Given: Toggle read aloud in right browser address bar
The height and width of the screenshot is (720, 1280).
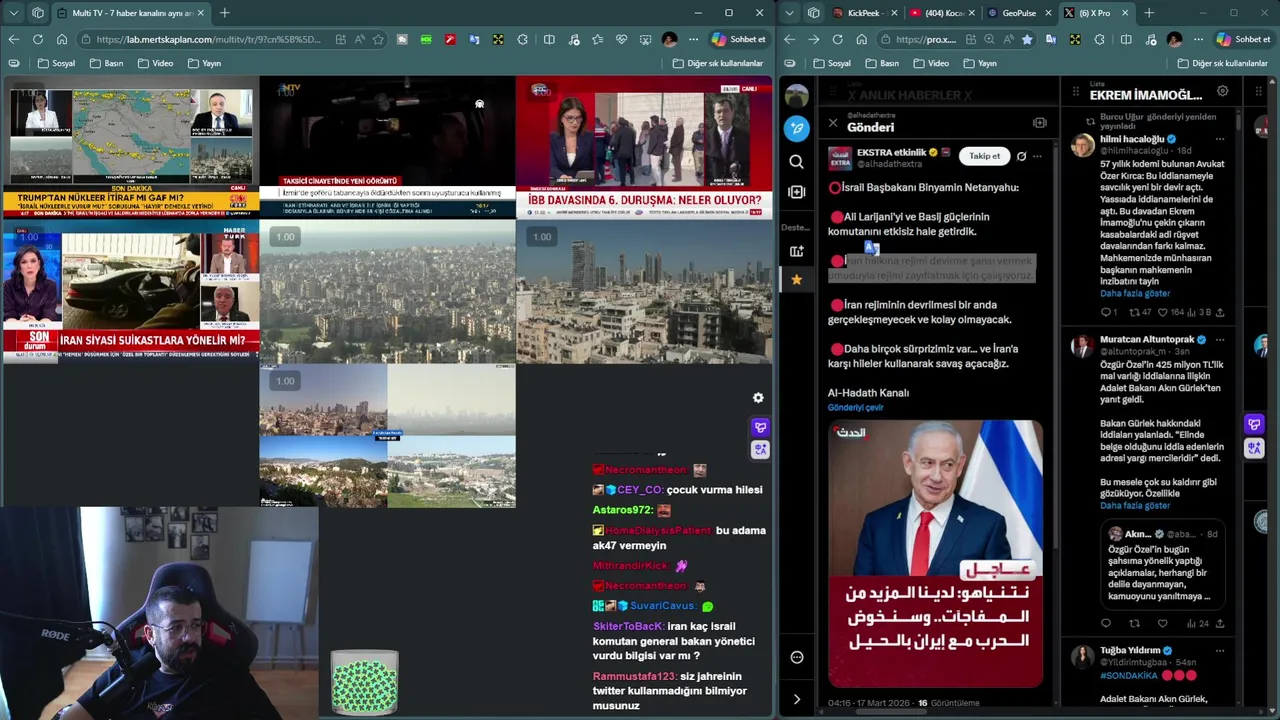Looking at the screenshot, I should [1007, 39].
